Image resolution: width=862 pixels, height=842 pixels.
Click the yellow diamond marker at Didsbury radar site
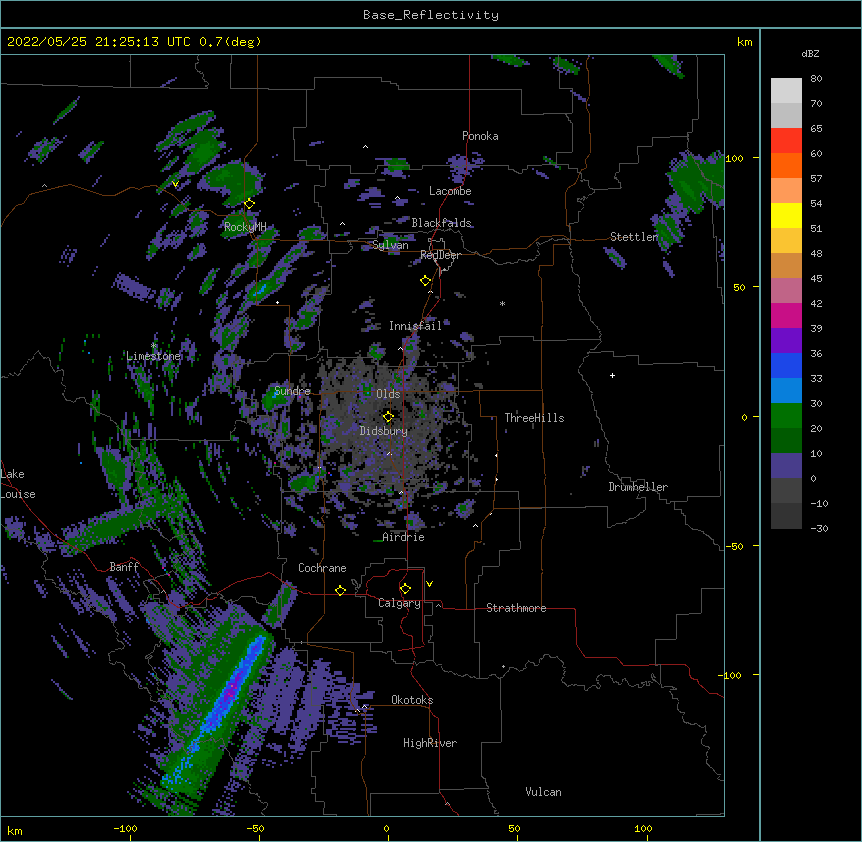click(388, 417)
